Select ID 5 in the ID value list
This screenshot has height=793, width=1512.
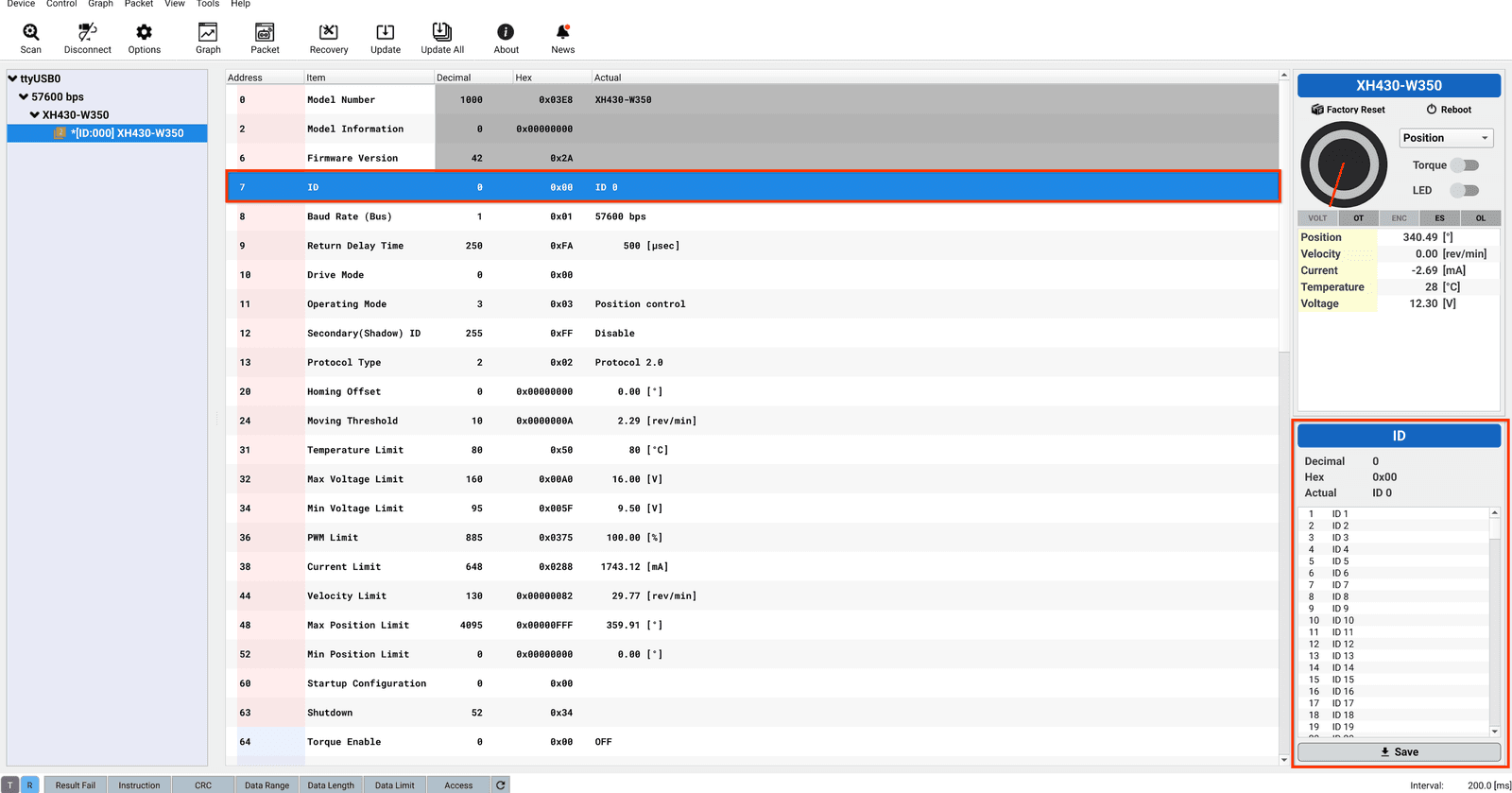(x=1393, y=561)
